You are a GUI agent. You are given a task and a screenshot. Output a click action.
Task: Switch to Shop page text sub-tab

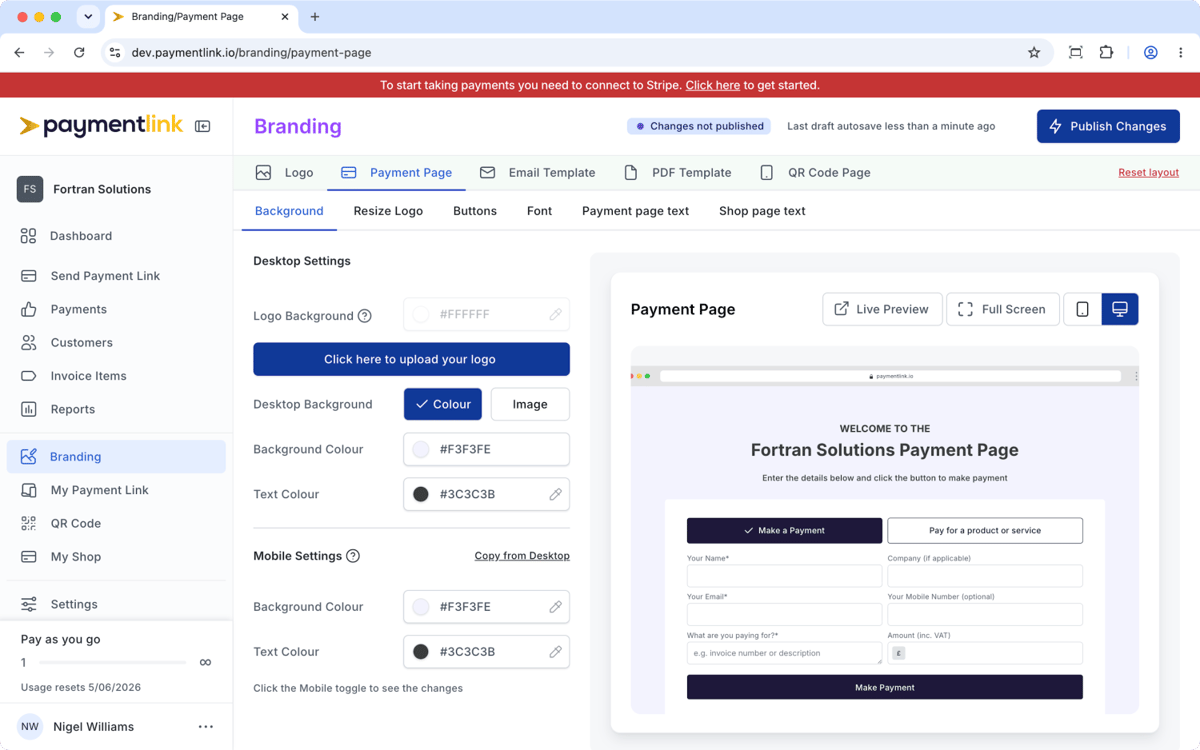762,211
